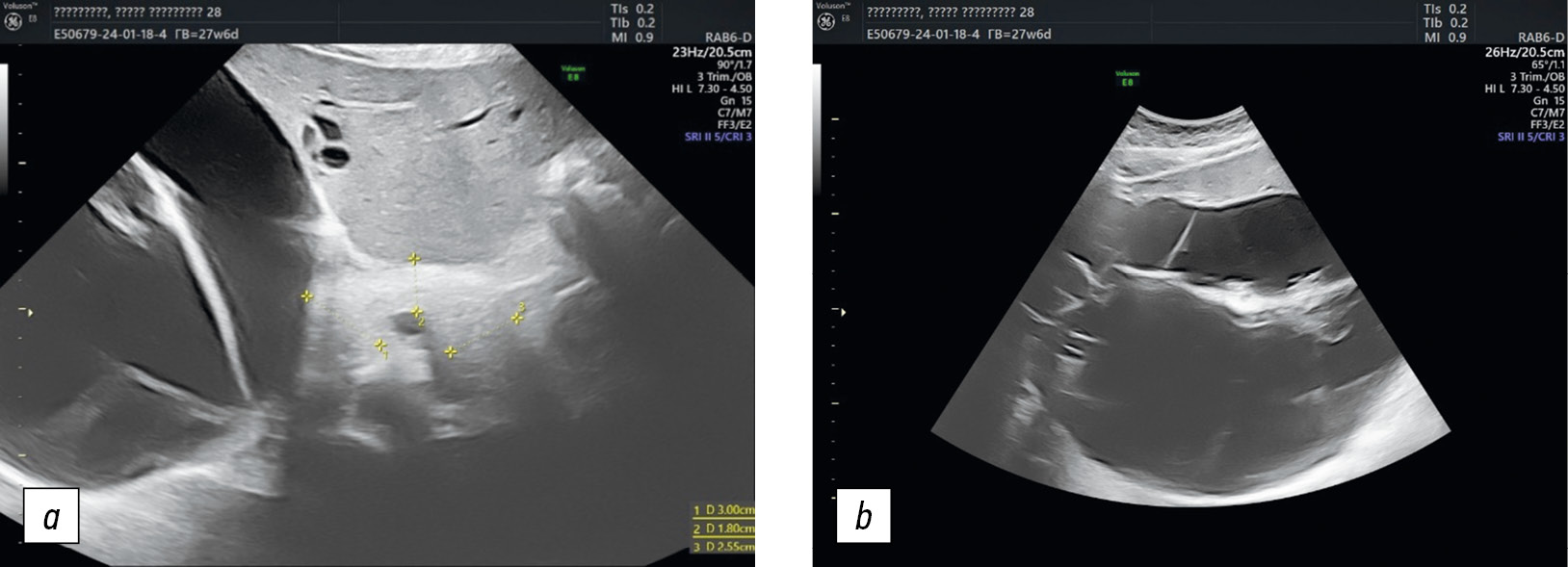Click the topmost yellow caliper cross
Screen dimensions: 1568x567
pyautogui.click(x=414, y=259)
